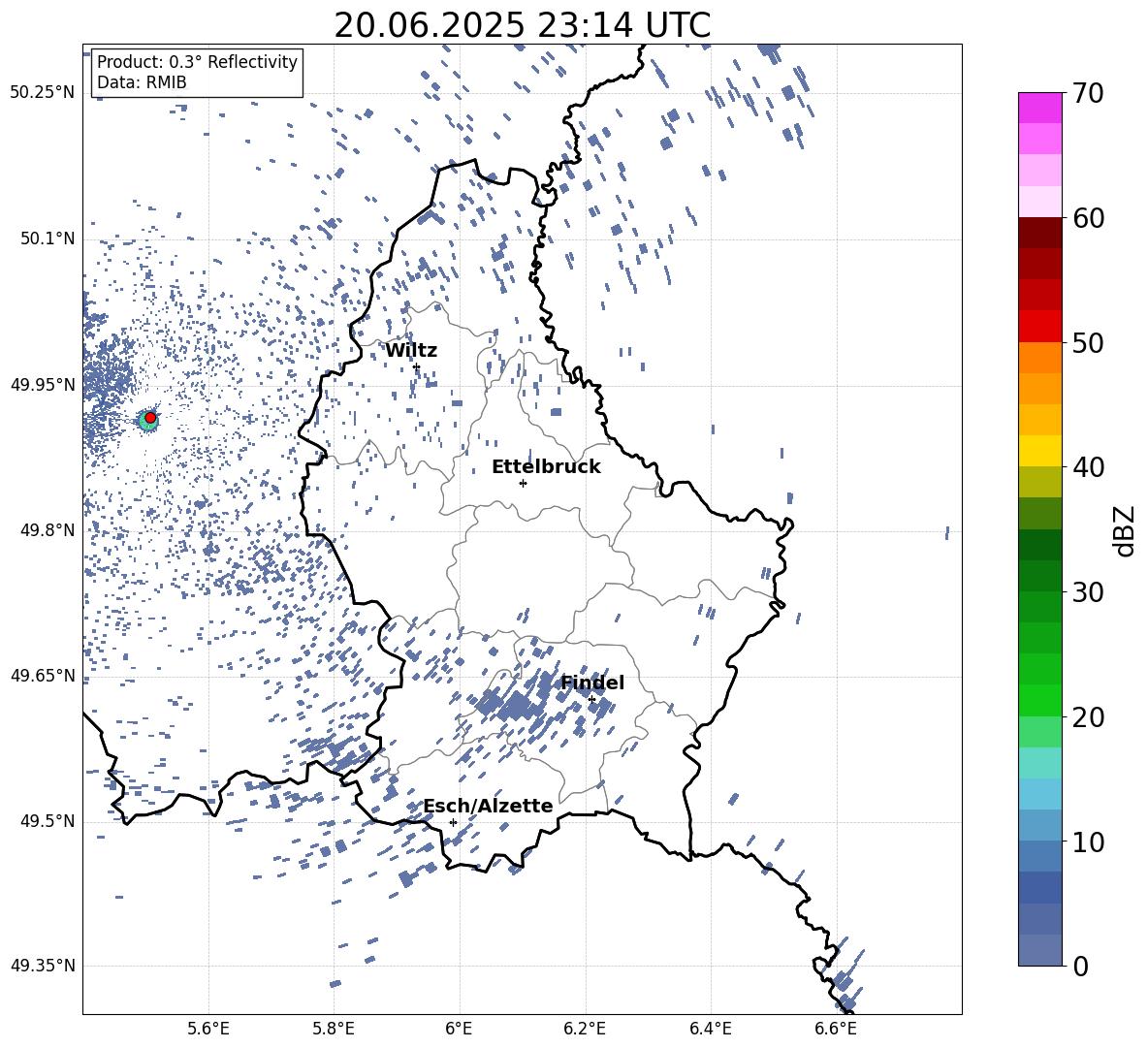The width and height of the screenshot is (1148, 1048).
Task: Click the 6.4°E longitude label
Action: click(710, 1029)
